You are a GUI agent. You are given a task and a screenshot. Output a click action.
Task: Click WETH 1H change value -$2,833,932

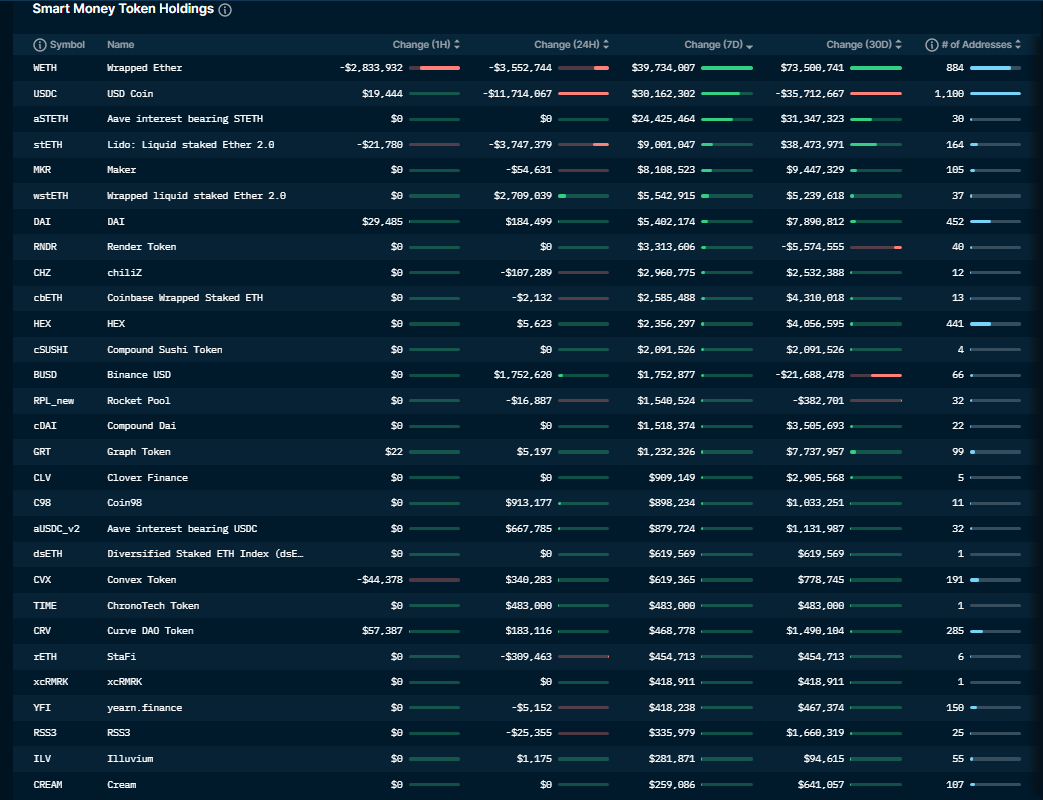tap(371, 68)
